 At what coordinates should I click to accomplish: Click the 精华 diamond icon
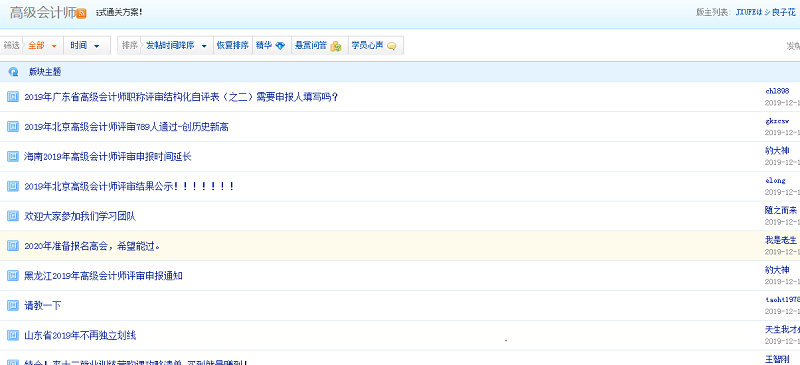280,45
